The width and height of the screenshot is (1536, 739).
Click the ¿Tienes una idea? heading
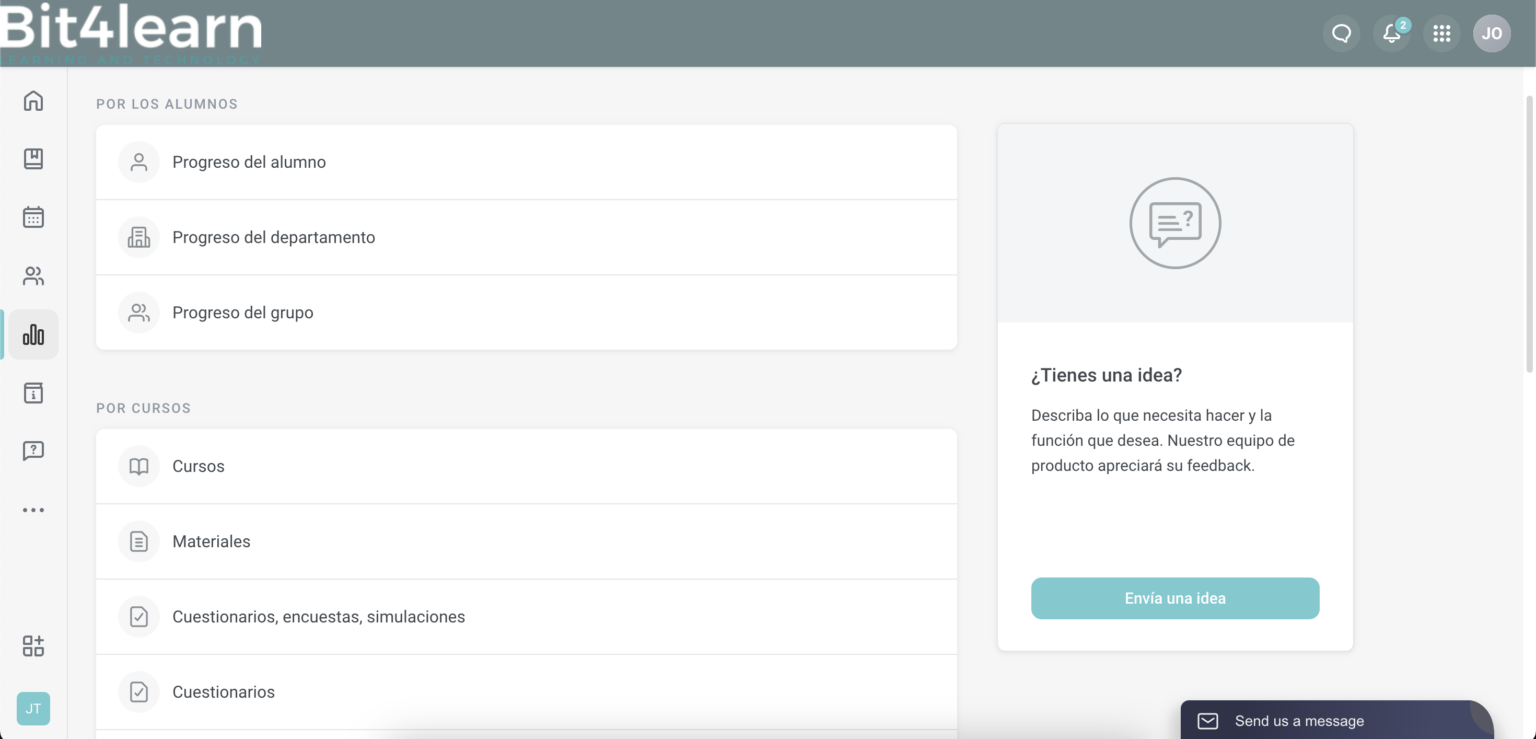tap(1106, 375)
